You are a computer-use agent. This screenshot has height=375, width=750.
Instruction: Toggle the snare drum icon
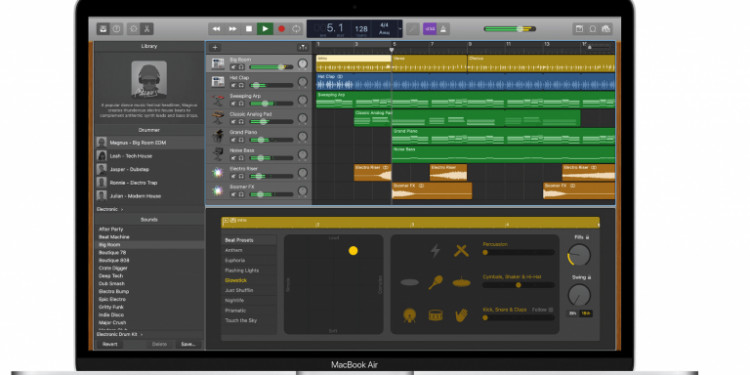point(435,315)
